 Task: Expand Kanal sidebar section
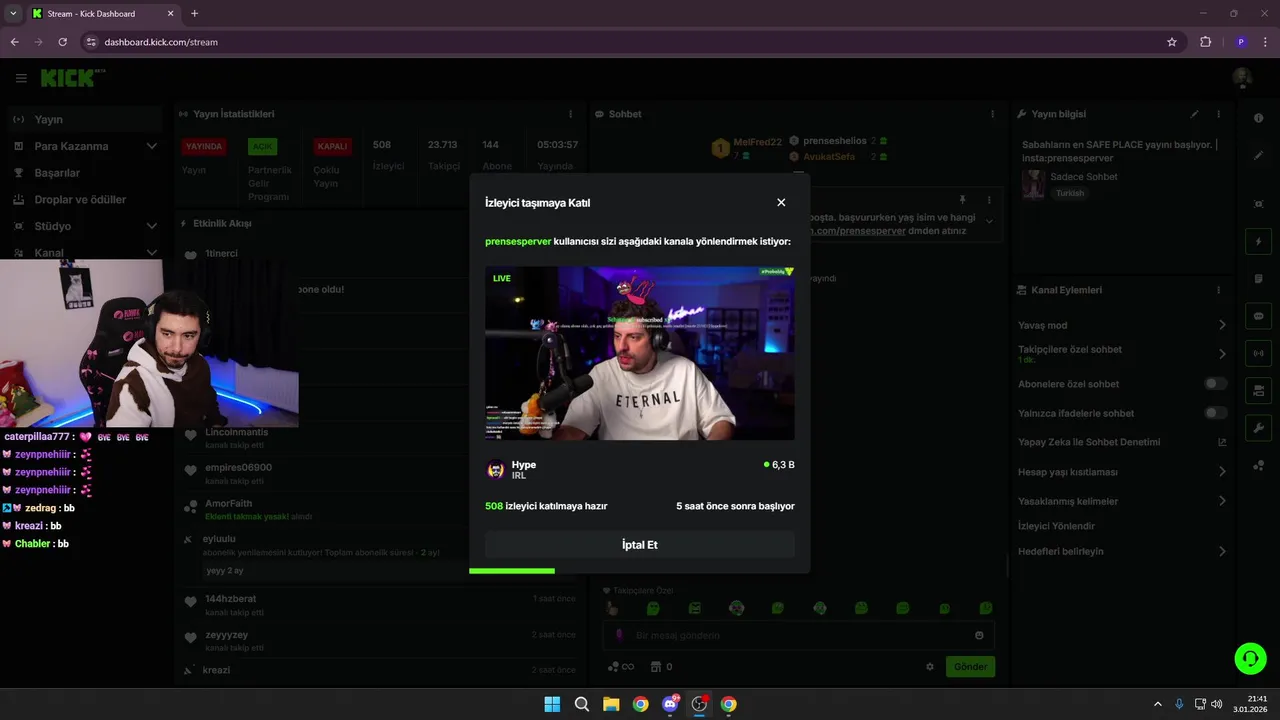[x=151, y=253]
